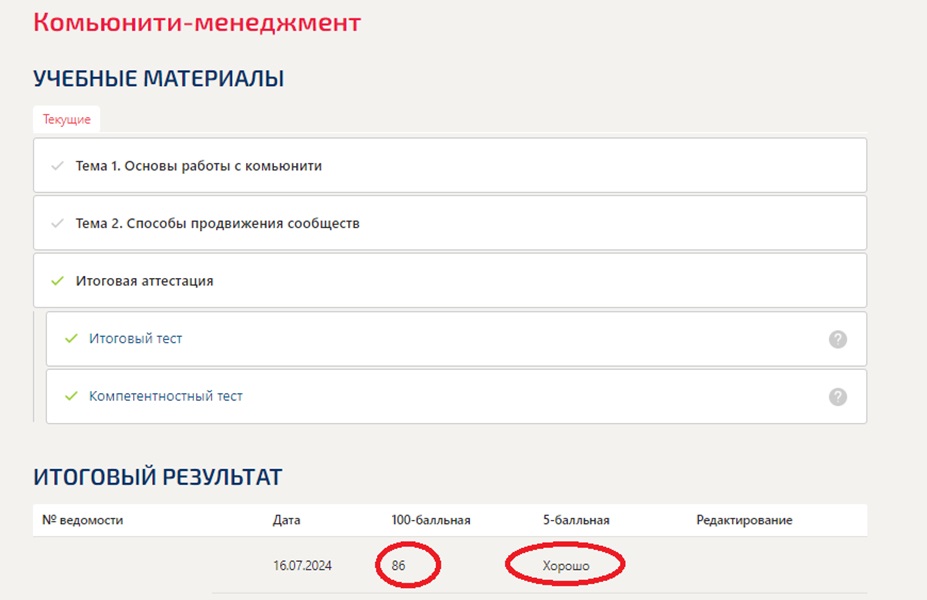Click help icon for Компетентностный тест
This screenshot has height=600, width=927.
(838, 397)
